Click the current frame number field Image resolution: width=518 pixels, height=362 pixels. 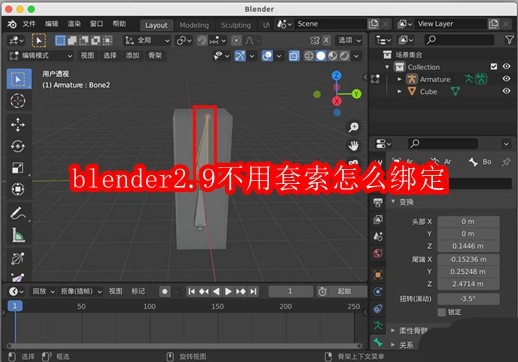[x=290, y=291]
